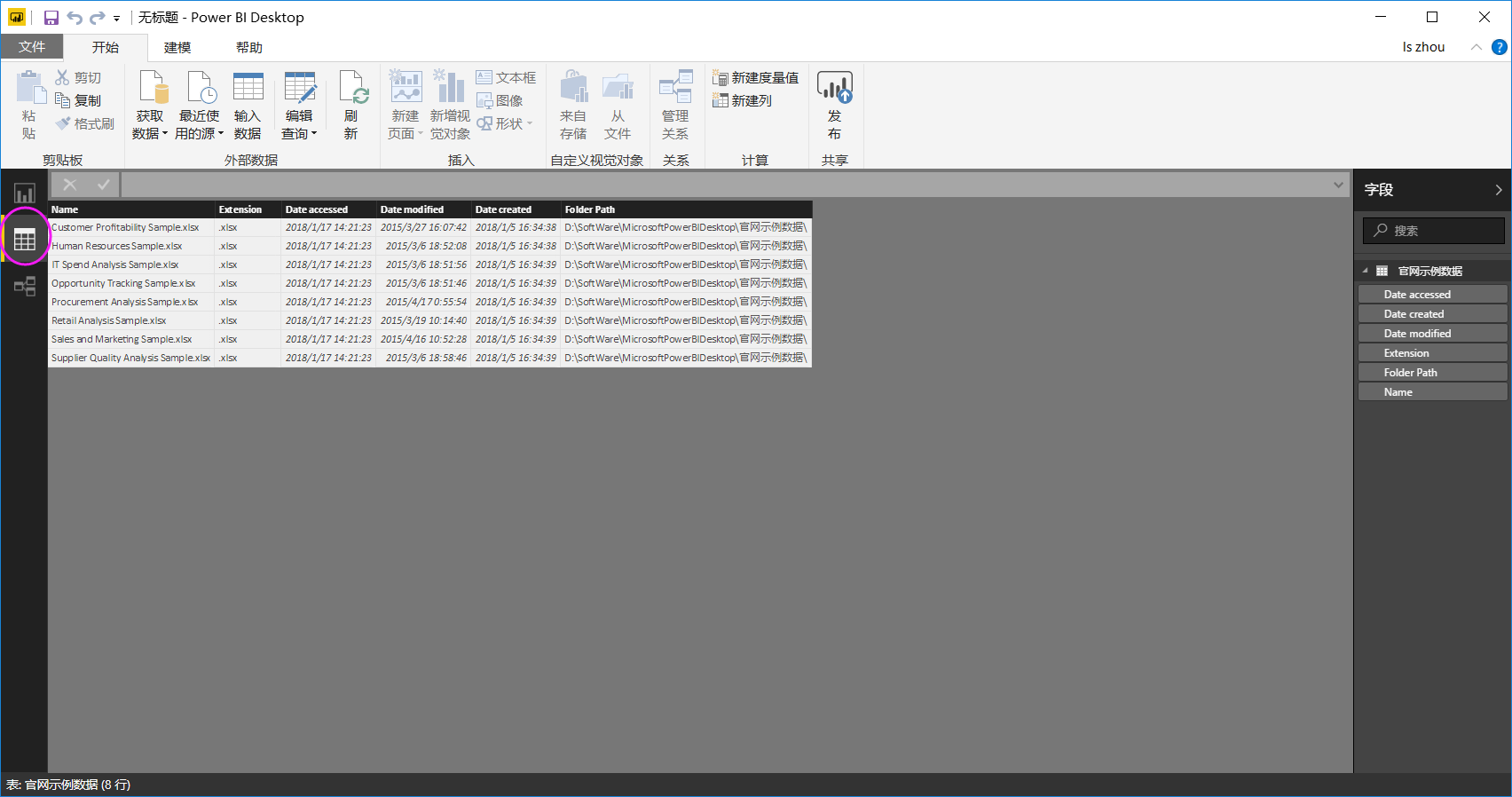Viewport: 1512px width, 797px height.
Task: Open quick access toolbar customization arrow
Action: click(x=116, y=19)
